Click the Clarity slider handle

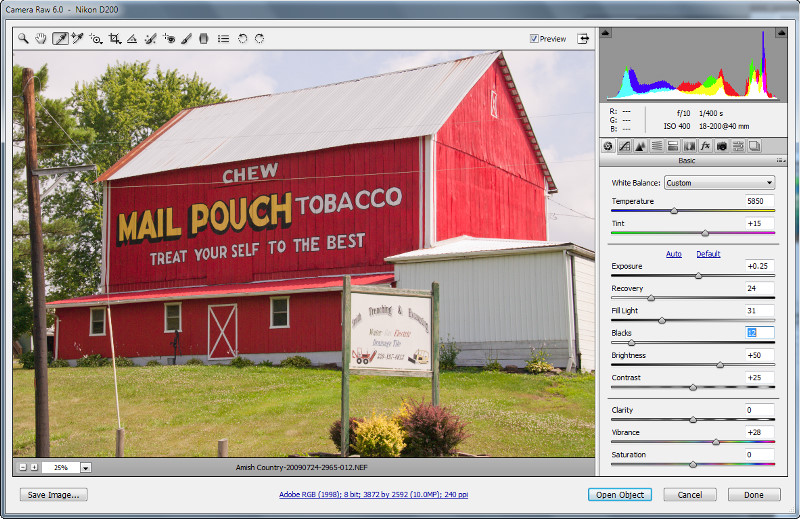[693, 419]
